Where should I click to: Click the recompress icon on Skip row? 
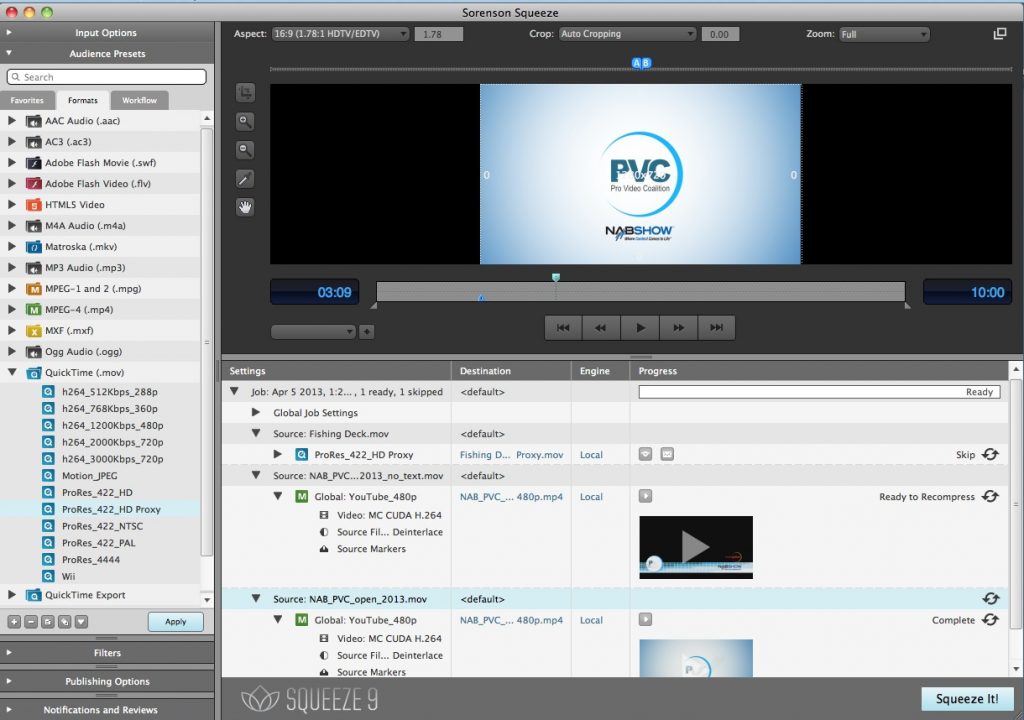pyautogui.click(x=990, y=454)
